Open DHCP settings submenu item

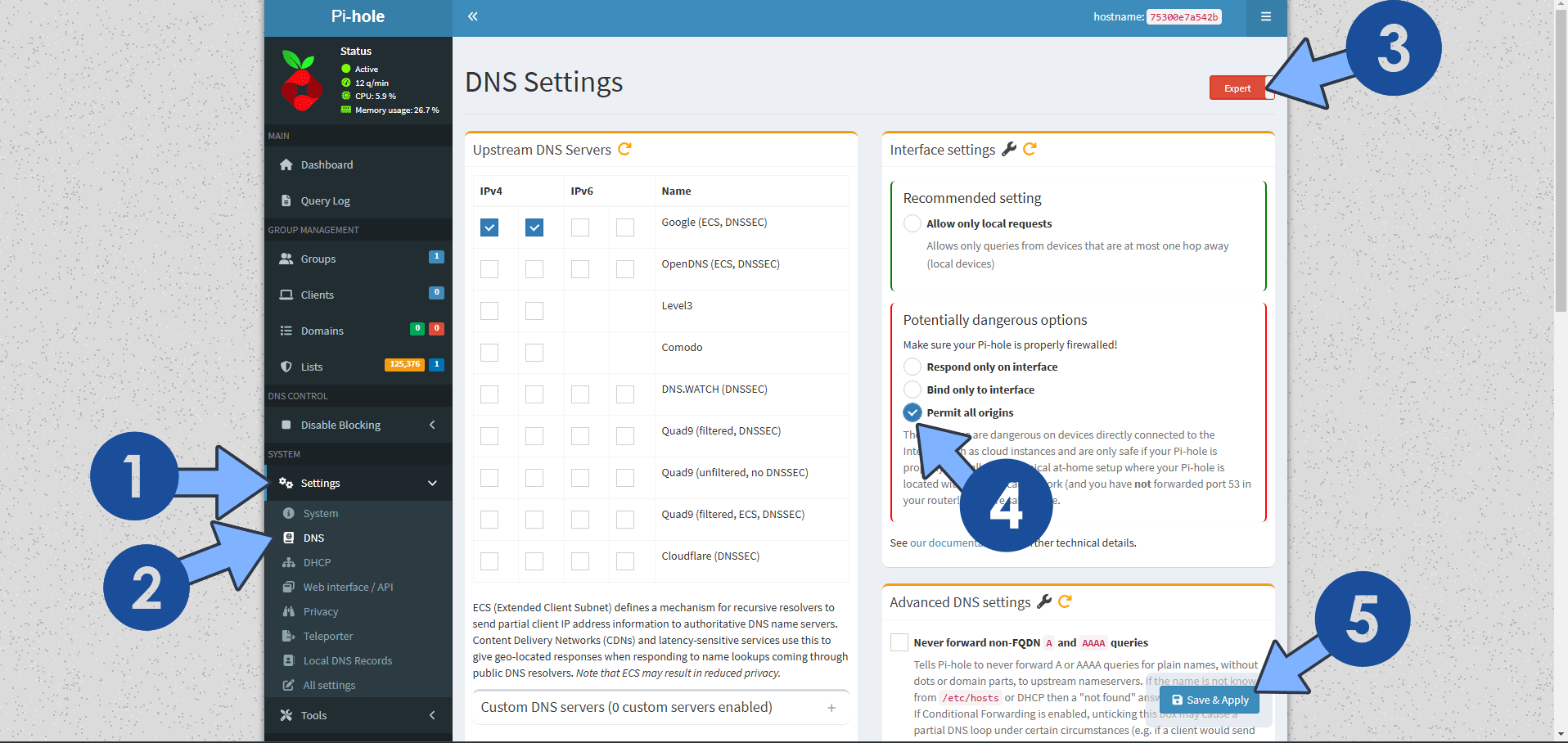[358, 562]
